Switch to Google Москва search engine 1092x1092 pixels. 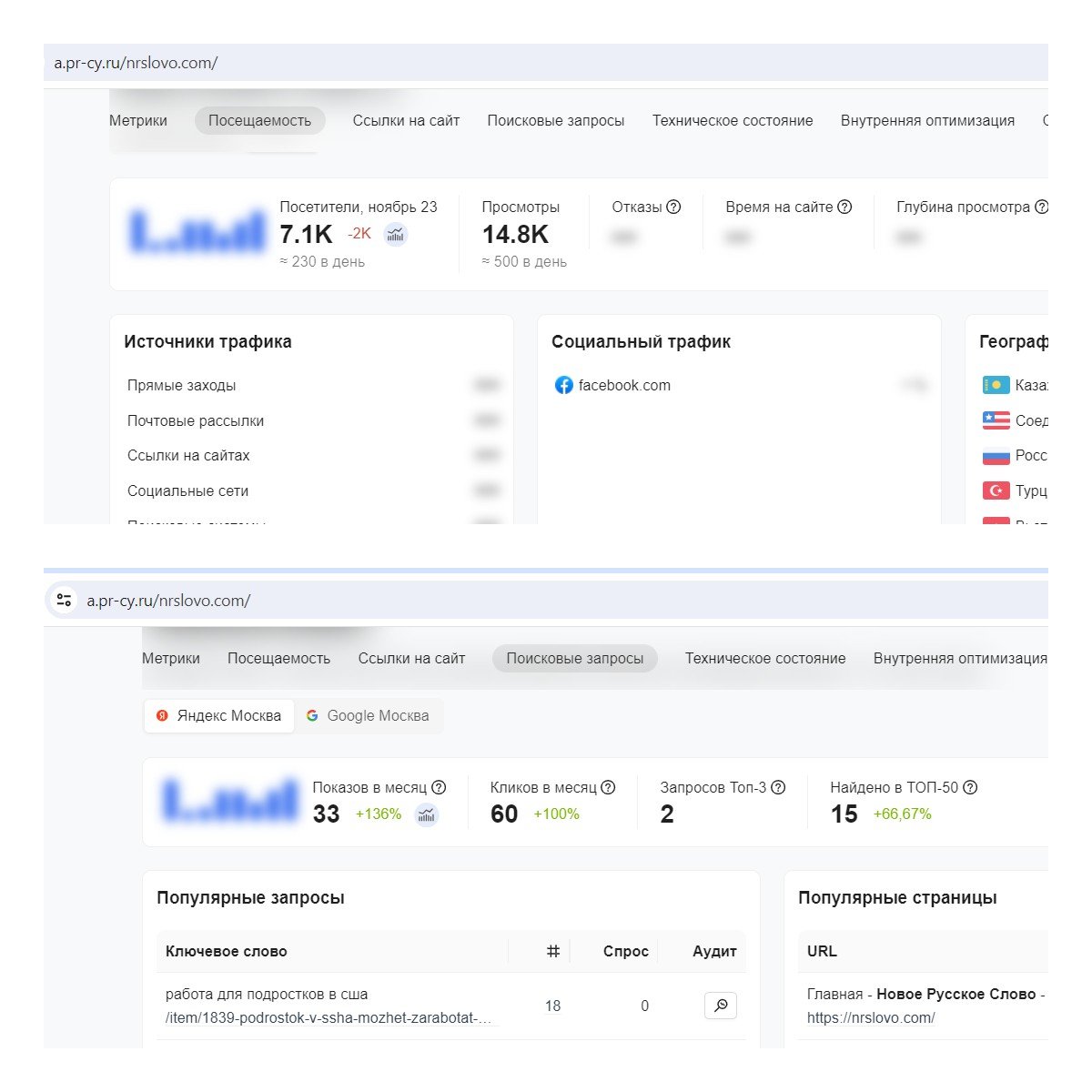click(368, 715)
